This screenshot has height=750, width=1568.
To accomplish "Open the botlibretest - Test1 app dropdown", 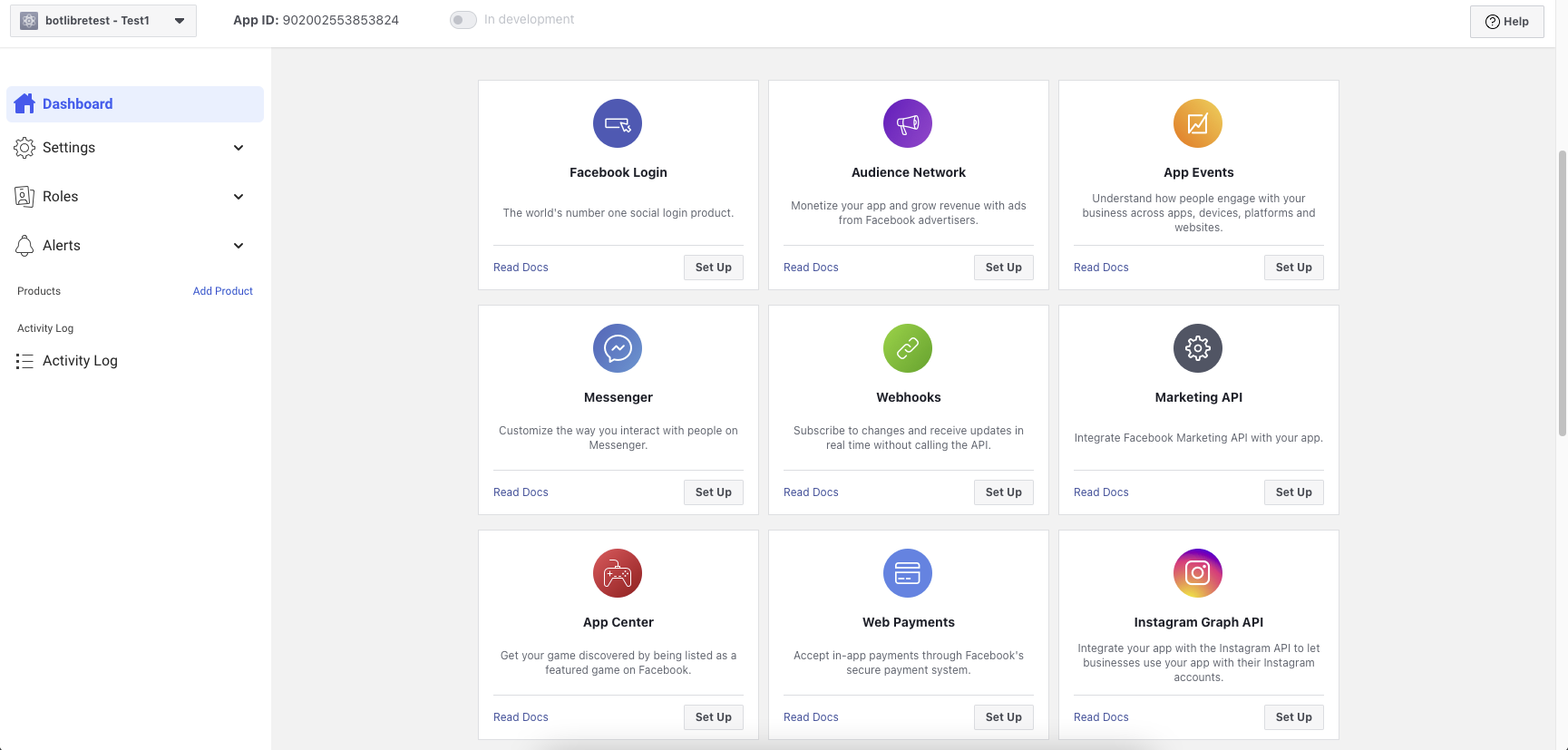I will [103, 20].
